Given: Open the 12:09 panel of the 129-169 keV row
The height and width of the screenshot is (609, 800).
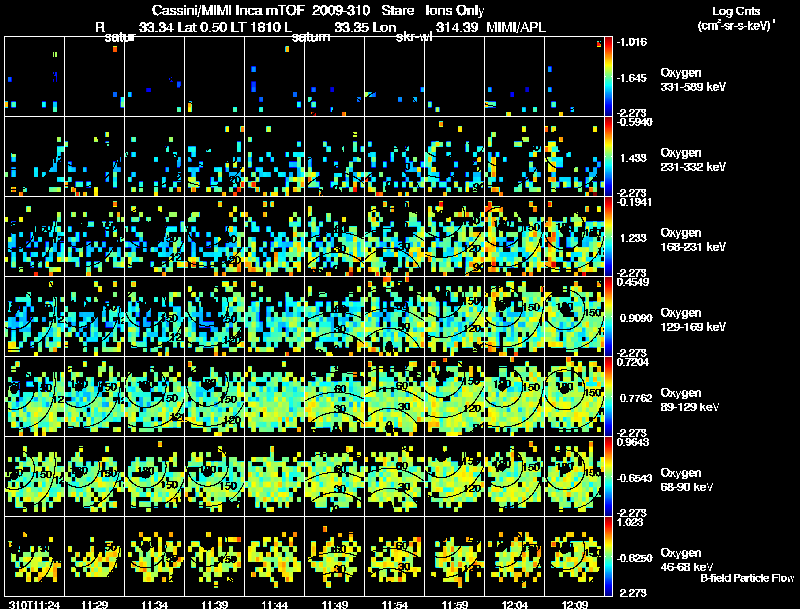Looking at the screenshot, I should 574,316.
